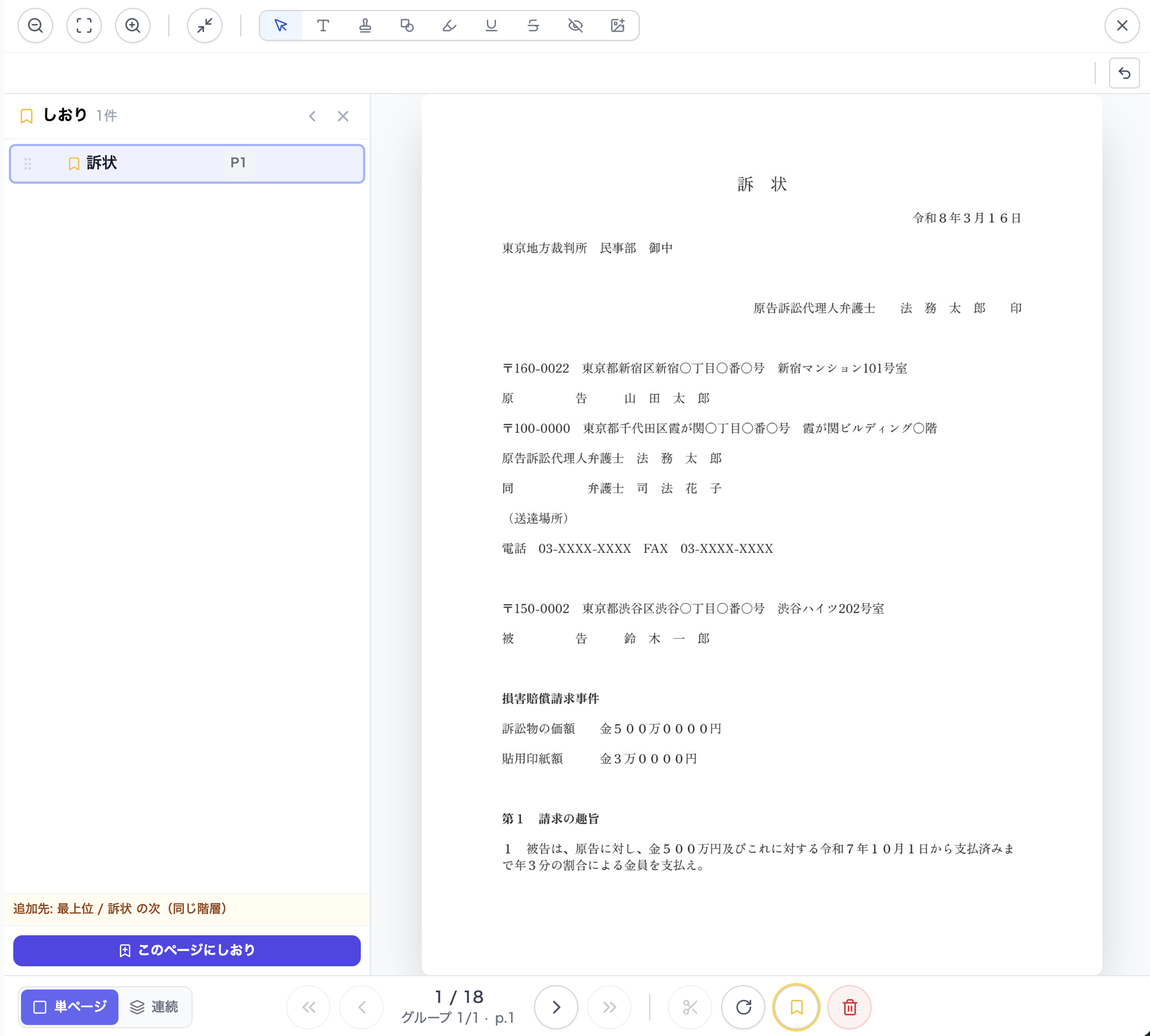The height and width of the screenshot is (1036, 1150).
Task: Jump to first page double-chevron
Action: [309, 1008]
